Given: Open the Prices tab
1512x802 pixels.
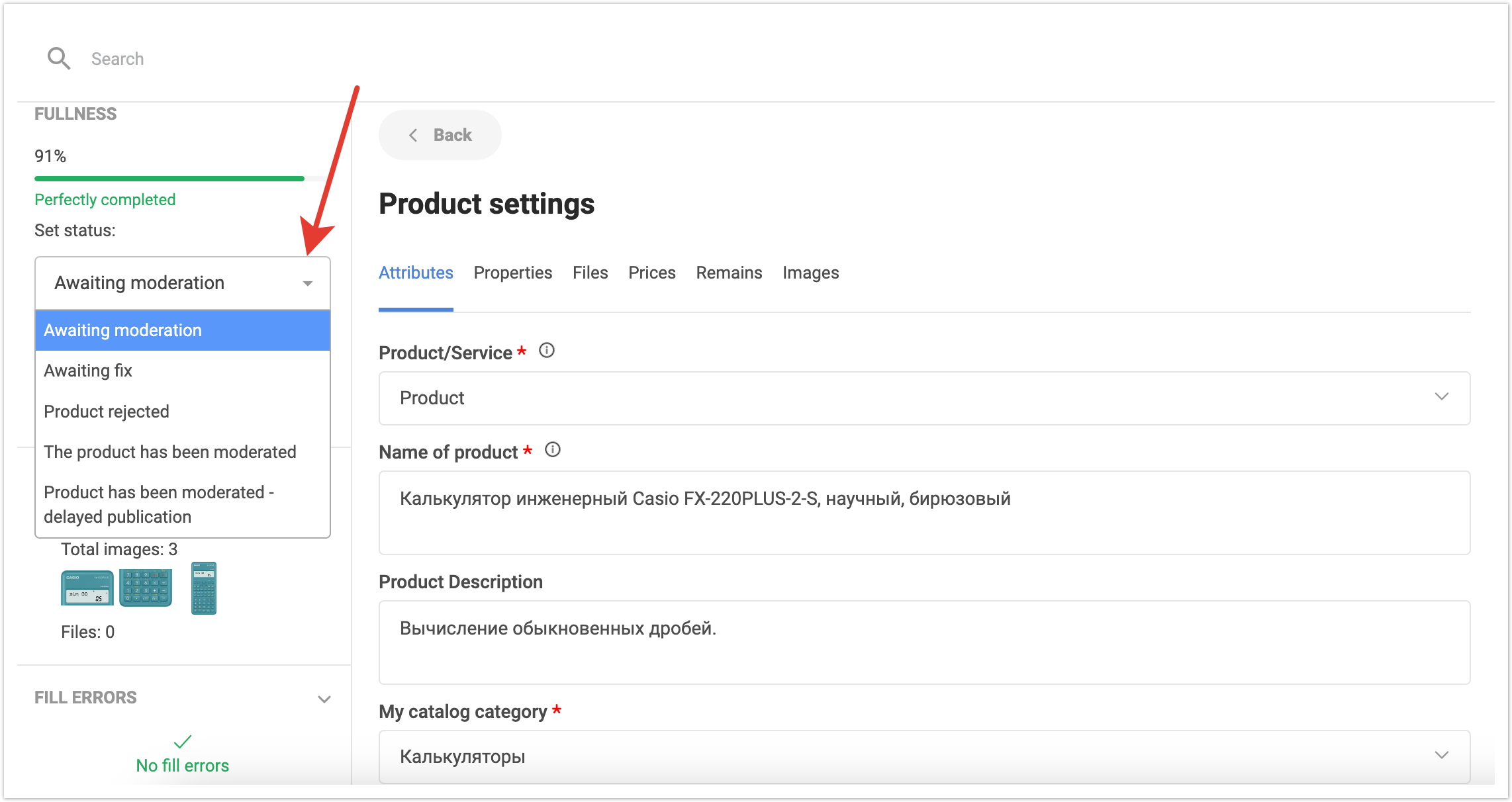Looking at the screenshot, I should tap(651, 273).
